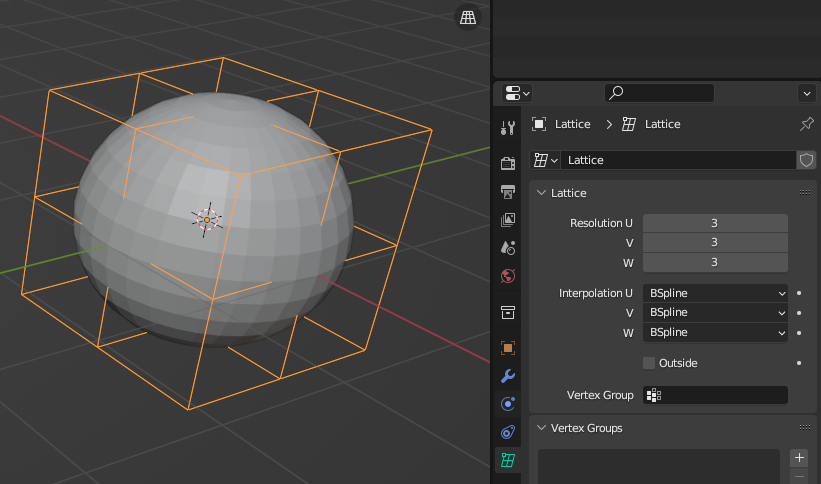Click the Resolution V value field
This screenshot has height=484, width=821.
(x=715, y=243)
